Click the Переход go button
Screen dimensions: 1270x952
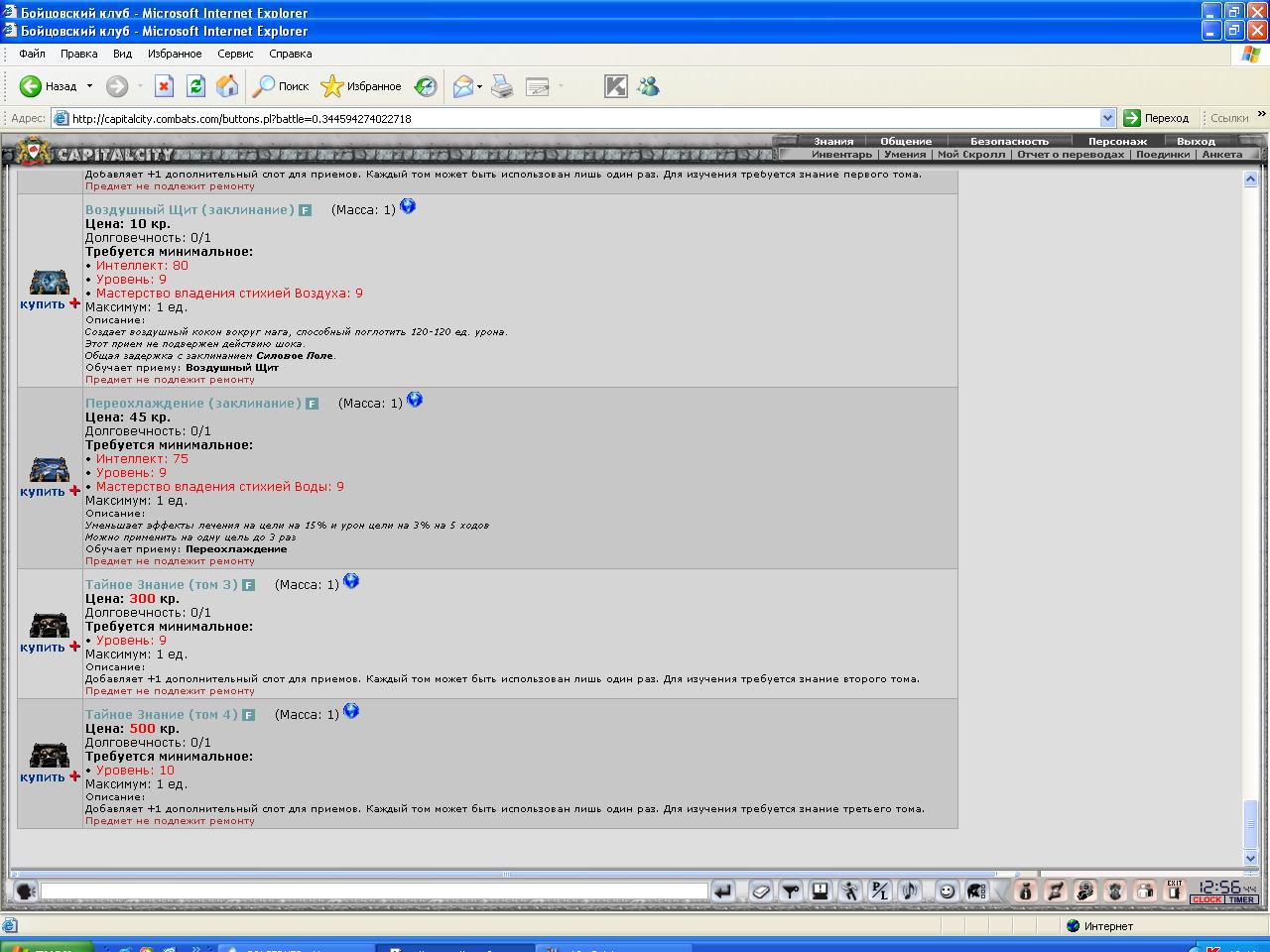tap(1156, 118)
